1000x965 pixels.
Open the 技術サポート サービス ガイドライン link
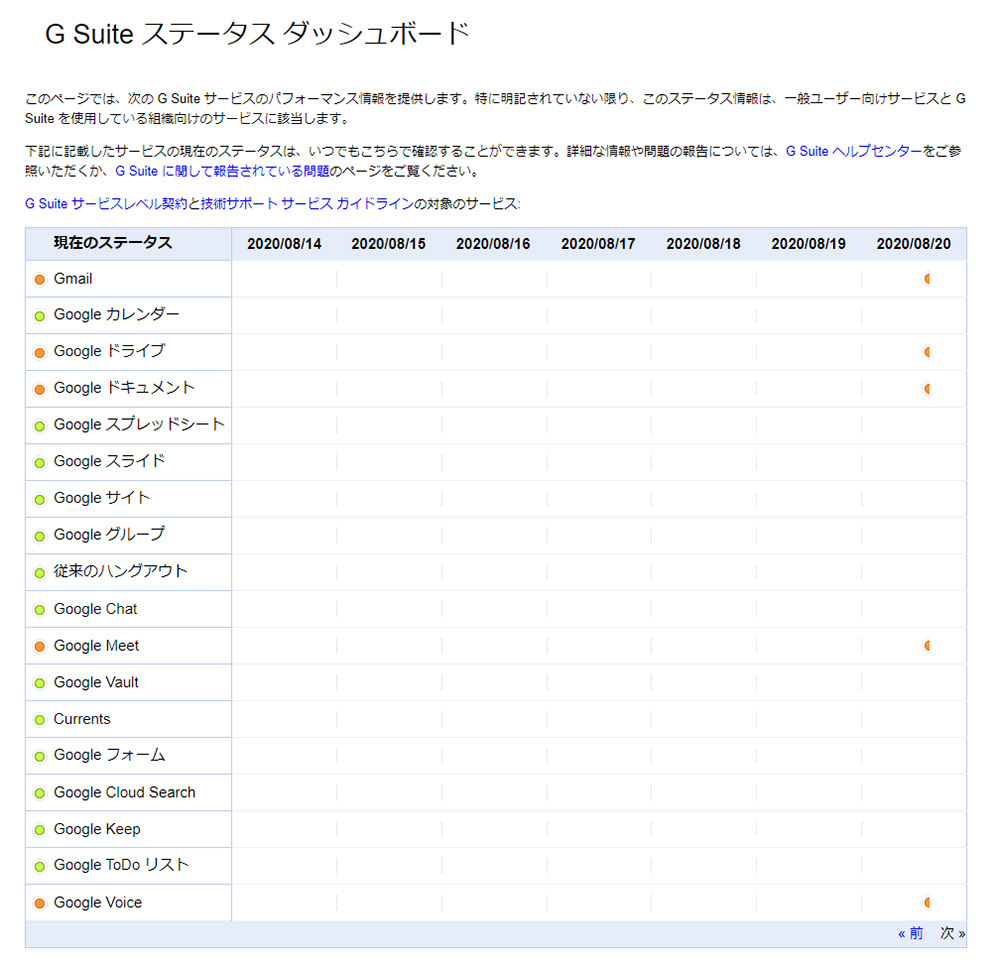307,203
